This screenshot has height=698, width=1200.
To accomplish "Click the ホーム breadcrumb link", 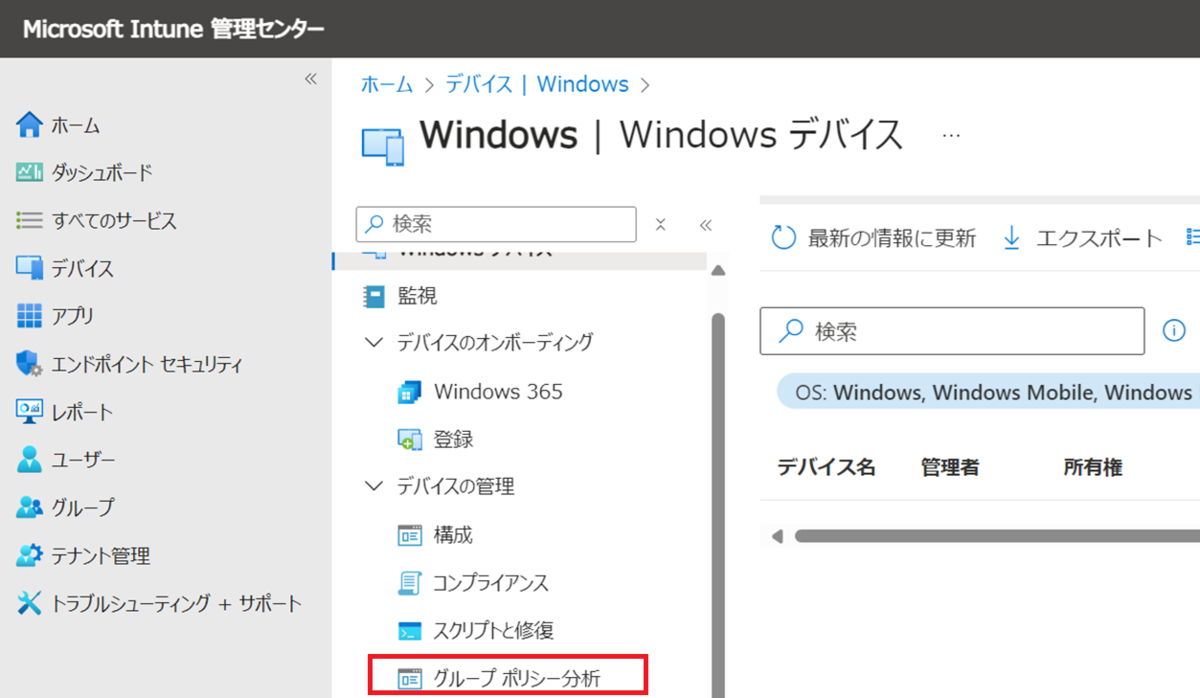I will (x=386, y=84).
